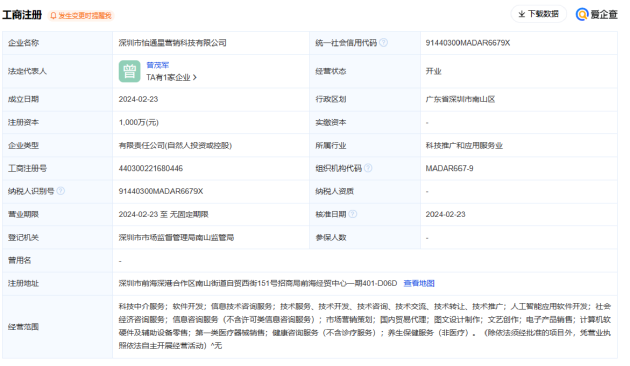Click the 纳税人资质 label cell
This screenshot has width=630, height=366.
(x=365, y=192)
